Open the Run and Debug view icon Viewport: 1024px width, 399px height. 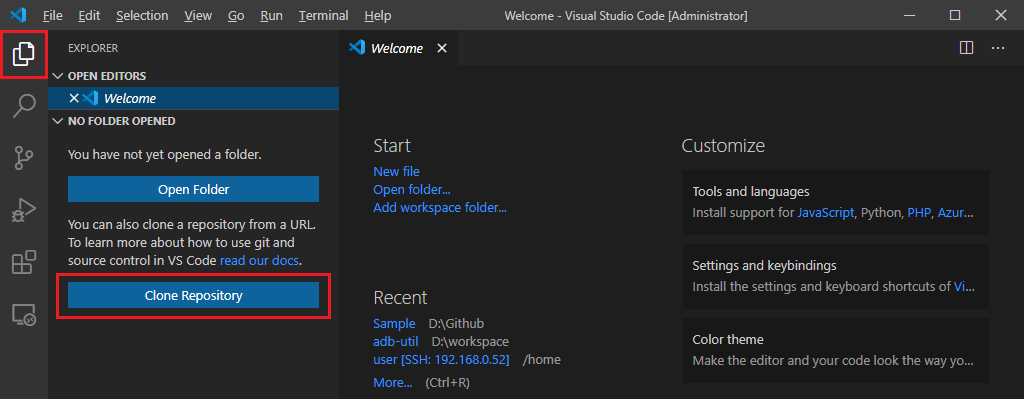pos(24,210)
